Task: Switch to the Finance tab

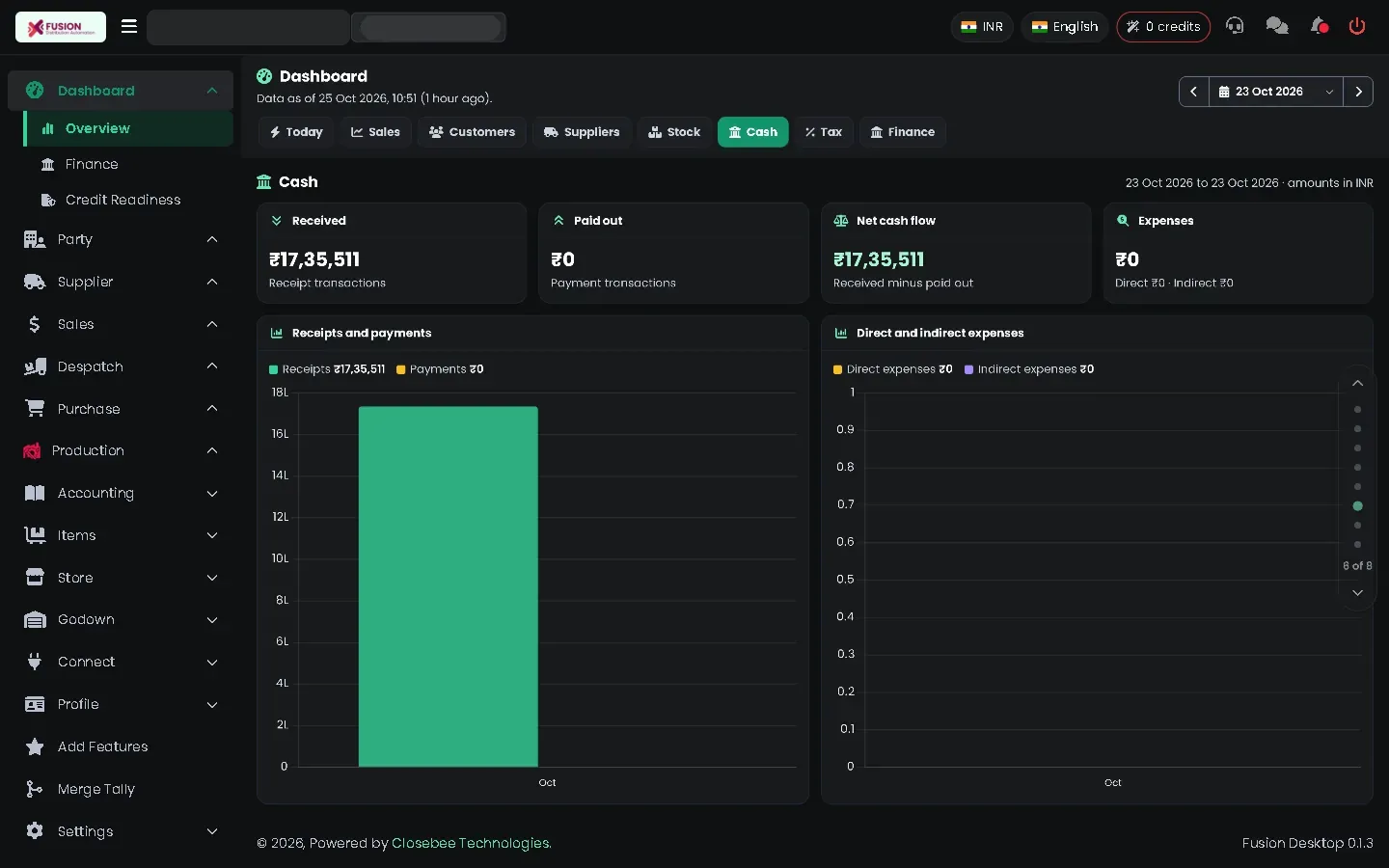Action: pyautogui.click(x=903, y=132)
